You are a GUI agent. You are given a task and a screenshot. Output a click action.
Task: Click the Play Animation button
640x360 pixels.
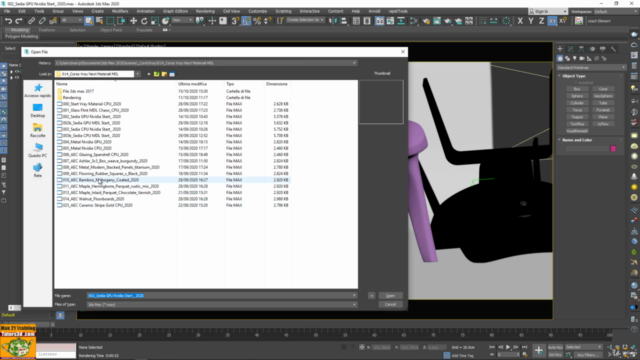508,347
